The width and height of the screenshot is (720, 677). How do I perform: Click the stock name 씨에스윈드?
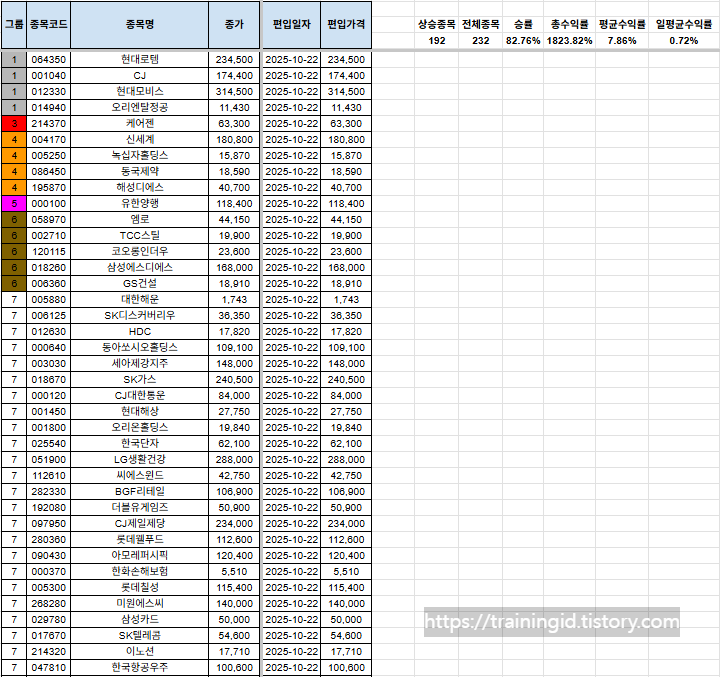[140, 476]
